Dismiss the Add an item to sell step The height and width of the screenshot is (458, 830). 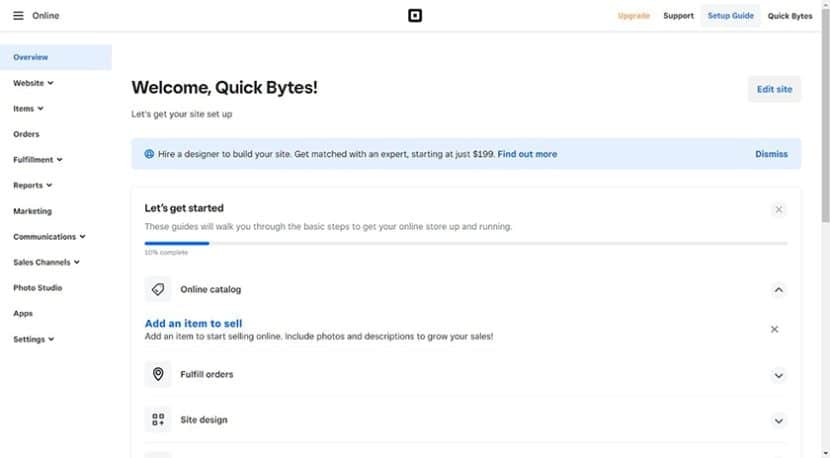click(x=775, y=329)
